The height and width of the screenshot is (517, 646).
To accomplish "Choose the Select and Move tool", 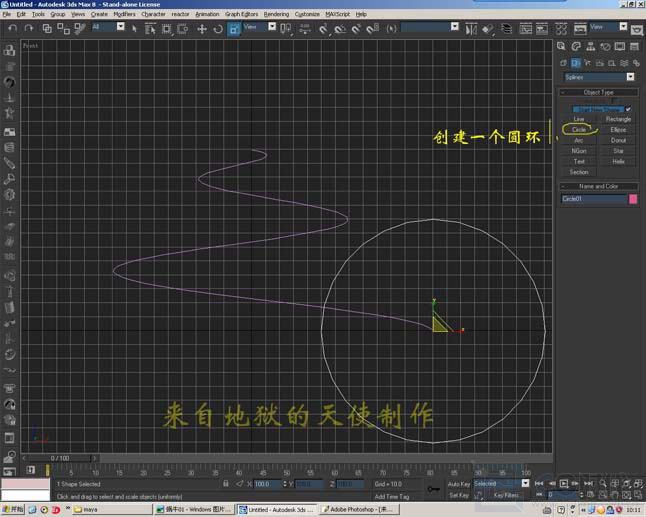I will point(202,29).
